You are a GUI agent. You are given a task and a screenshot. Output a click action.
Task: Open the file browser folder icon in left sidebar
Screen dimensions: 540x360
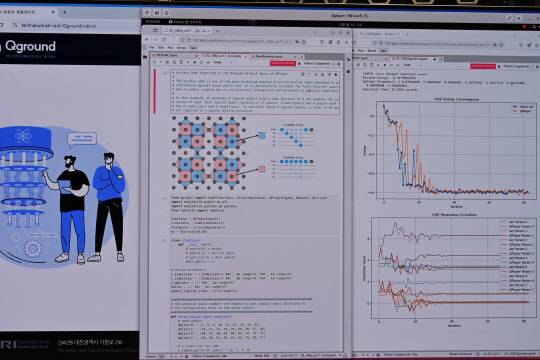[145, 57]
